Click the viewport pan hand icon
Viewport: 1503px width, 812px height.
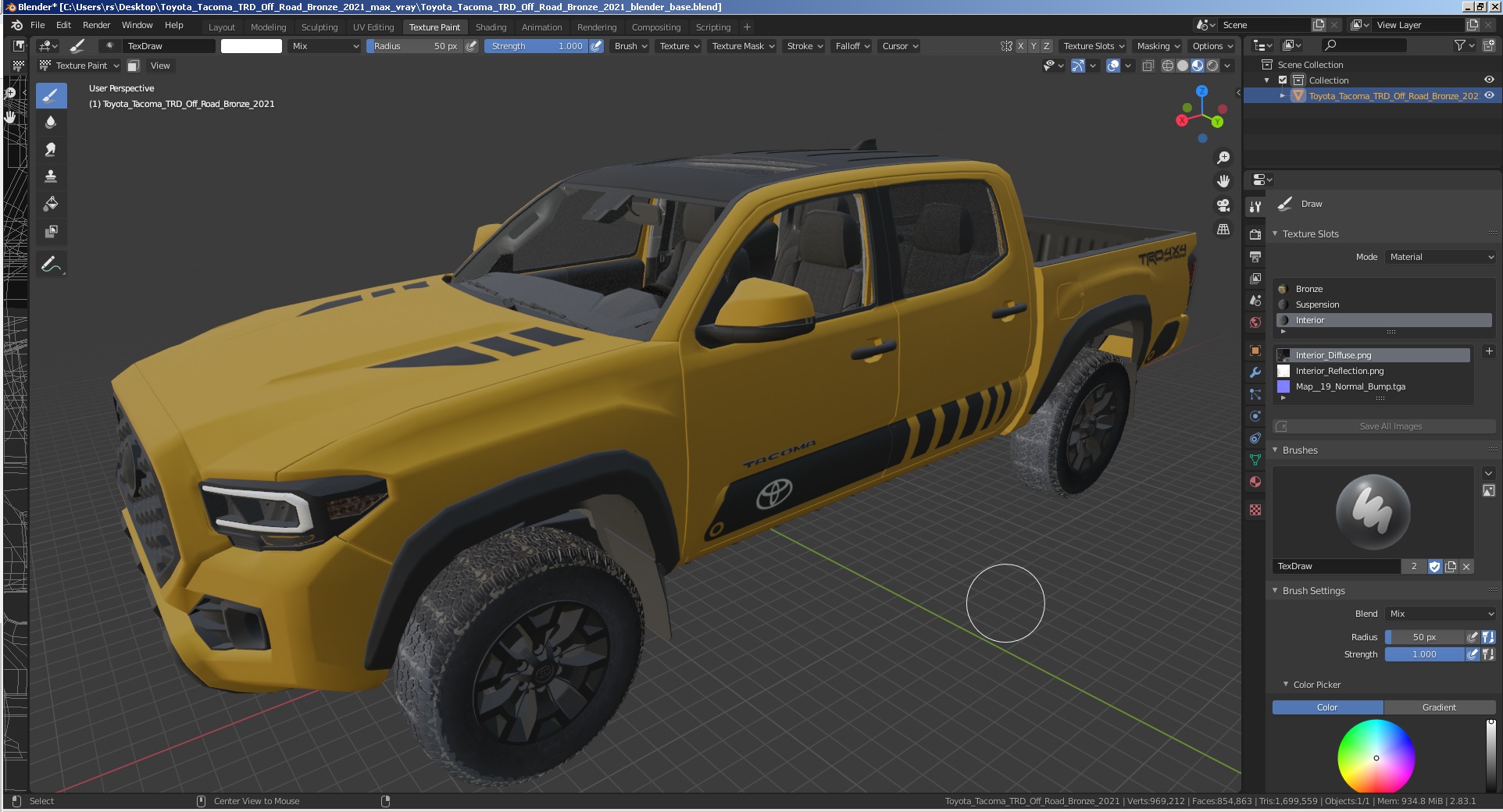1223,181
